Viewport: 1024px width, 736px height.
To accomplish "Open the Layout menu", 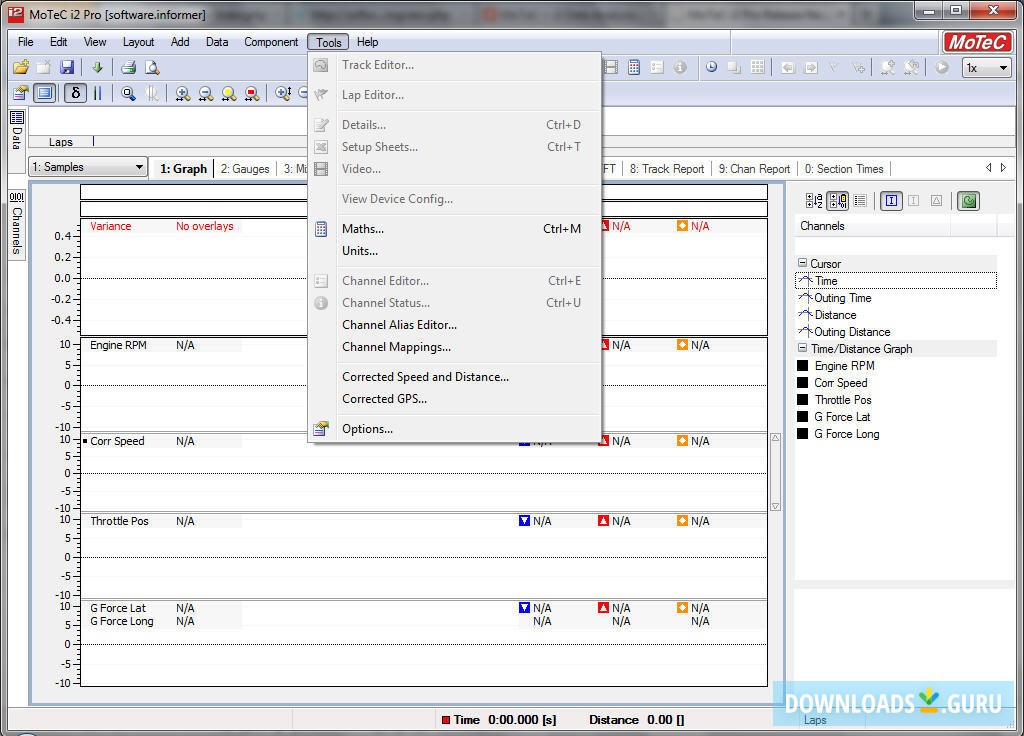I will (x=138, y=42).
